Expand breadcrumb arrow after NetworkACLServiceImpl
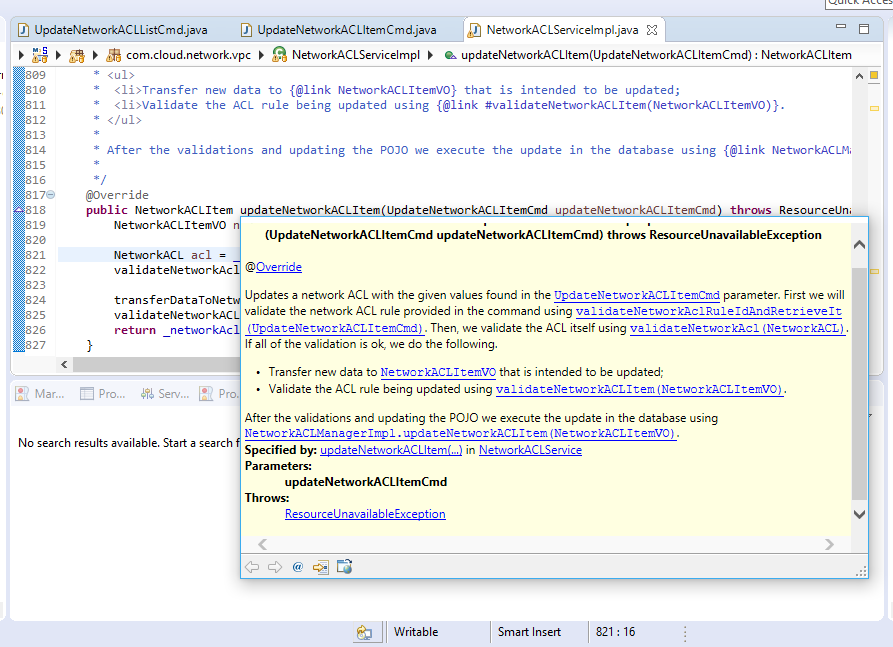Image resolution: width=893 pixels, height=647 pixels. tap(430, 55)
